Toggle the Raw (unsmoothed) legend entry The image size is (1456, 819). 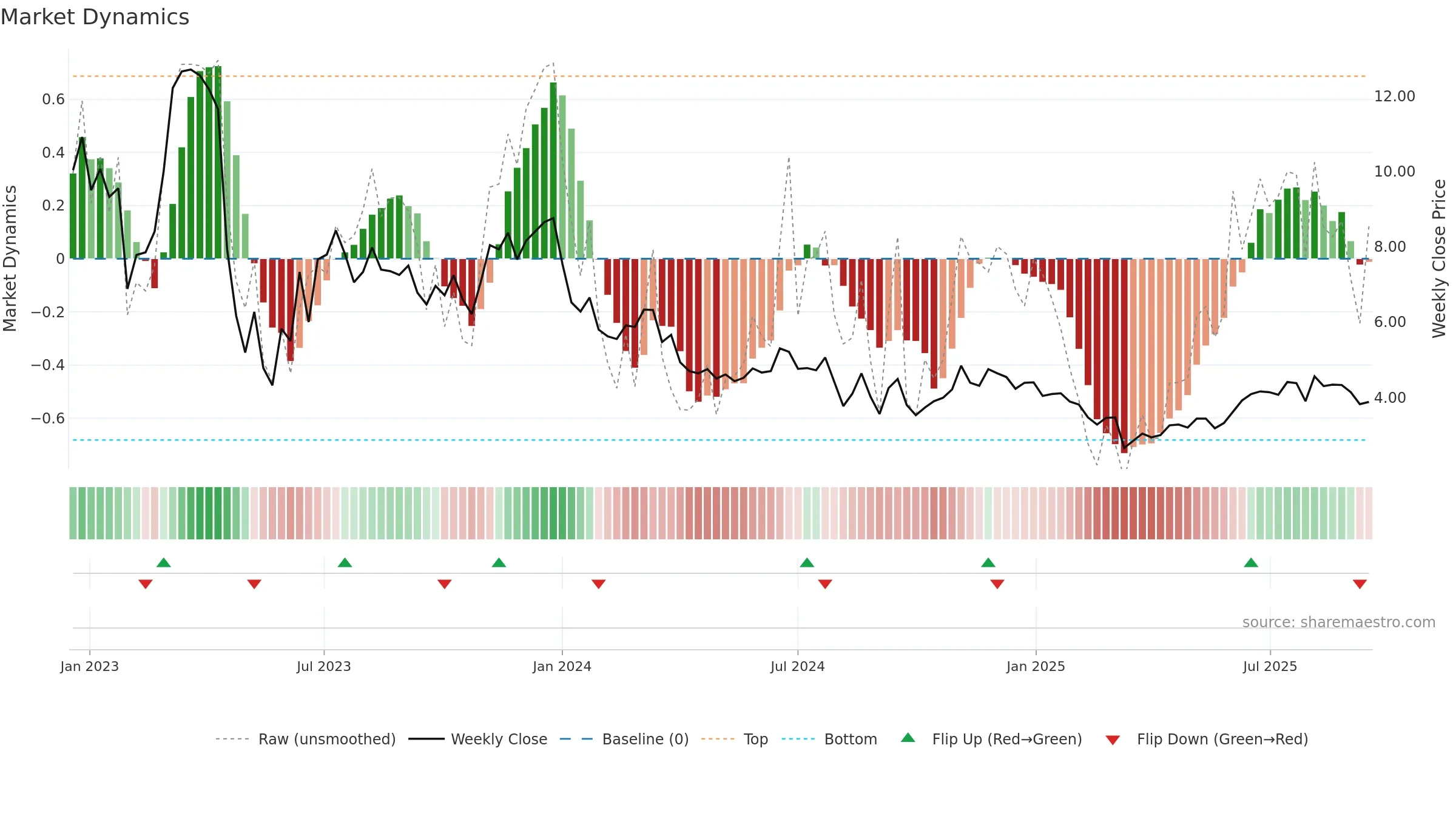(x=305, y=739)
